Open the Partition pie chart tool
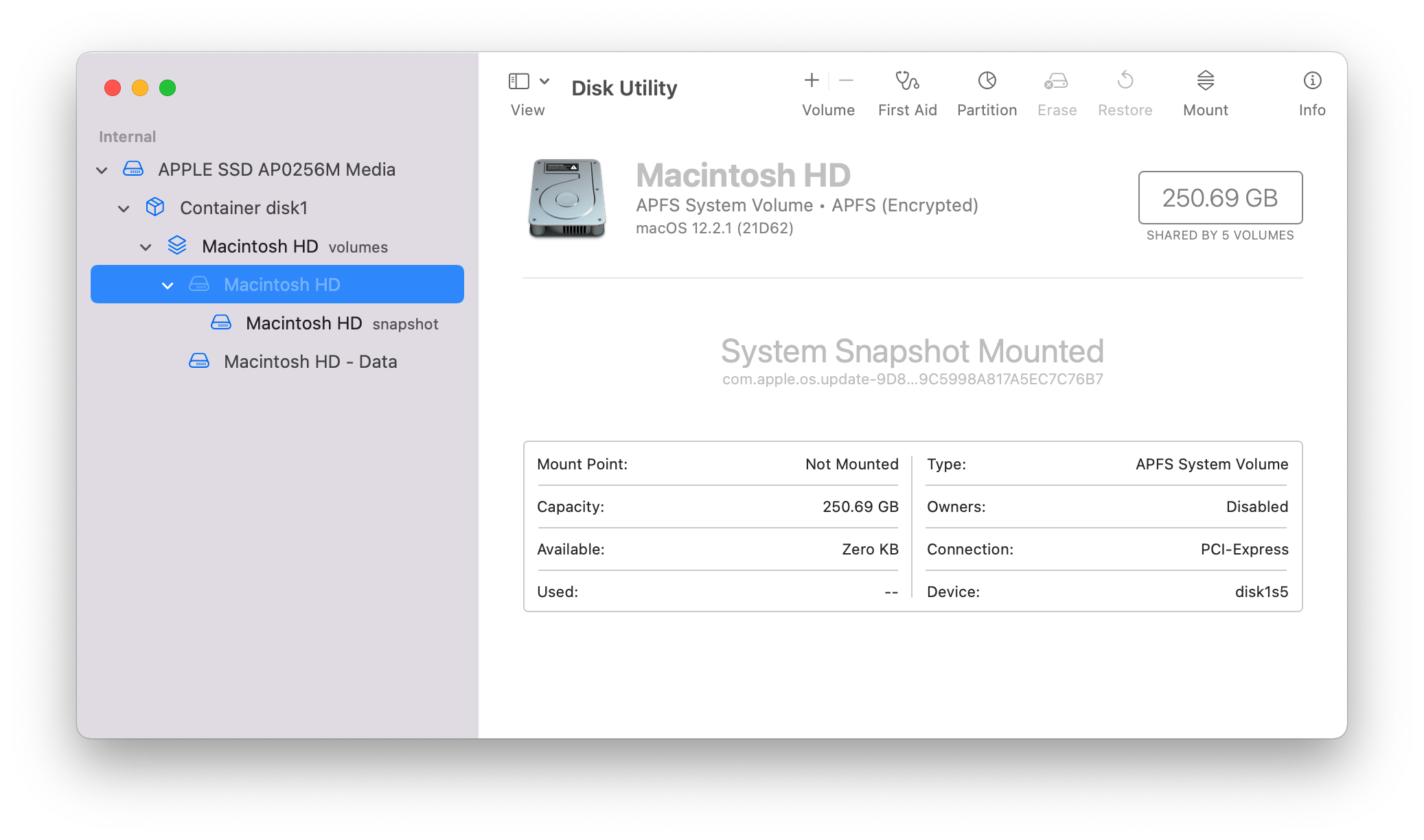Image resolution: width=1424 pixels, height=840 pixels. point(987,81)
